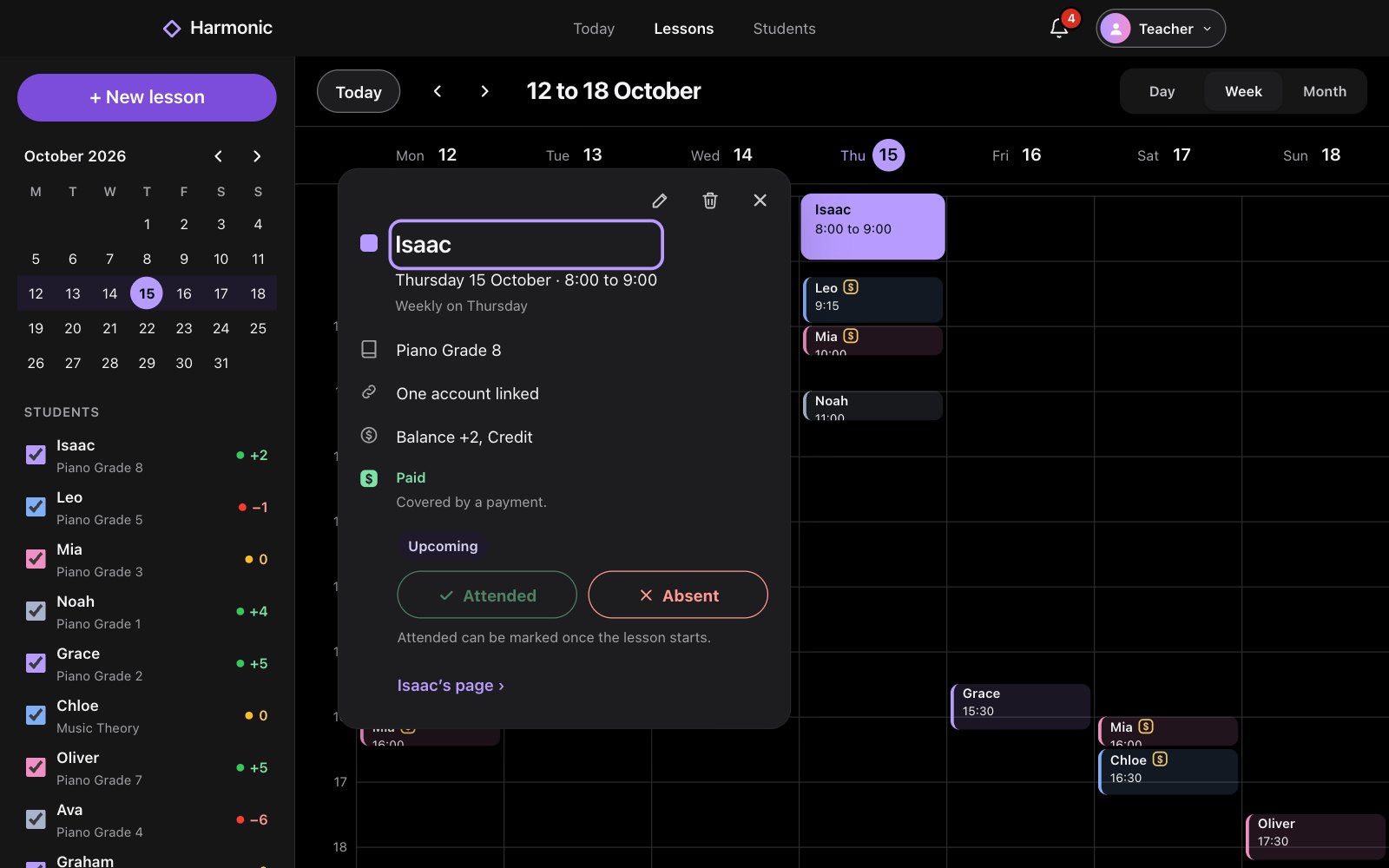Toggle Mia student checkbox
The width and height of the screenshot is (1389, 868).
pyautogui.click(x=36, y=558)
